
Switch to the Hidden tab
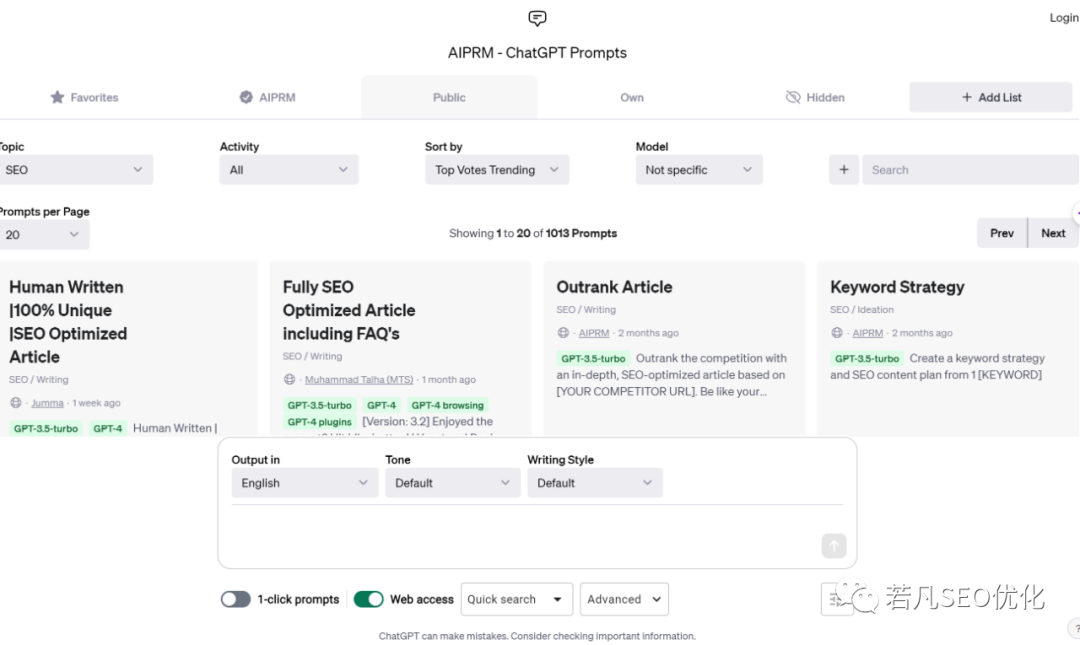(x=816, y=97)
